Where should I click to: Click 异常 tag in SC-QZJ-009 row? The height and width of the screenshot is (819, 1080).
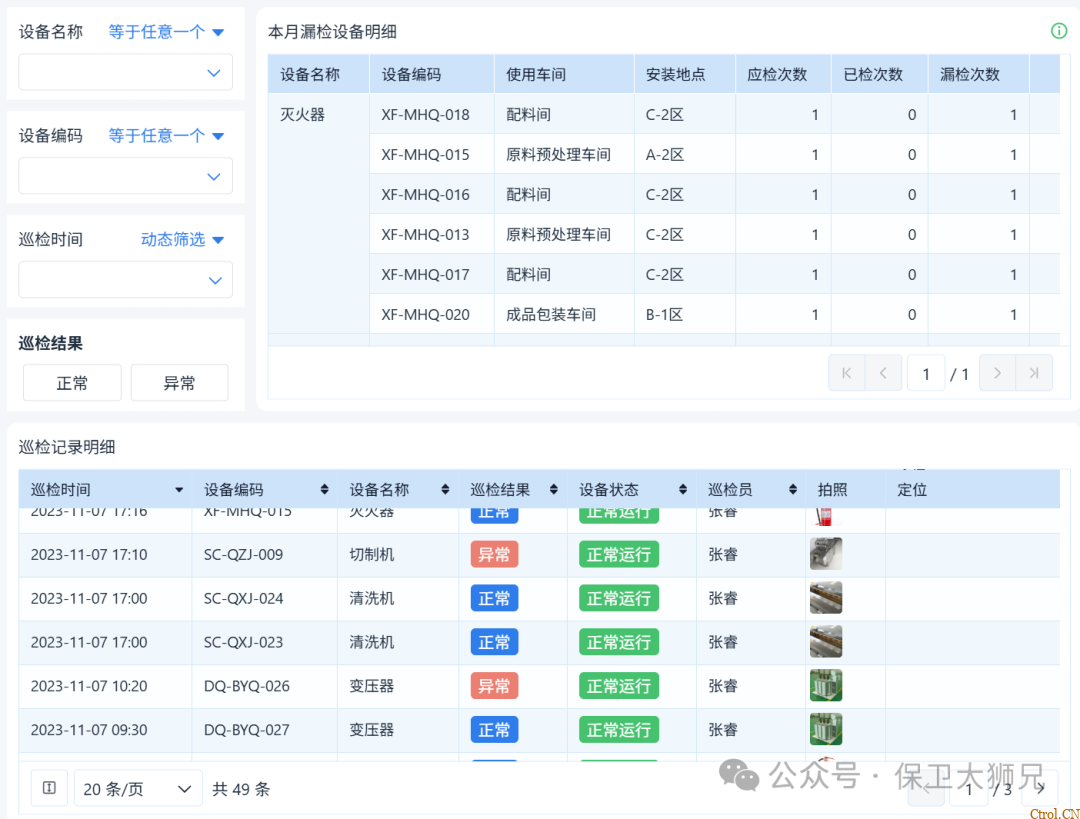pyautogui.click(x=494, y=554)
